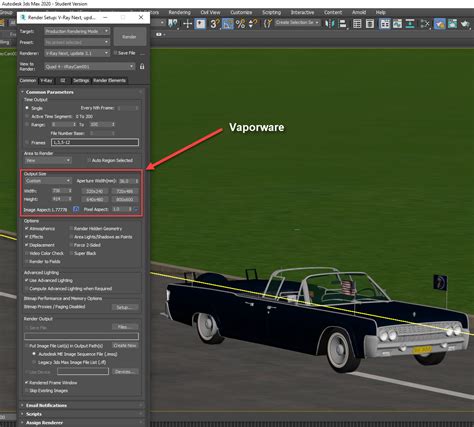Open the View to Render dropdown

coord(89,67)
